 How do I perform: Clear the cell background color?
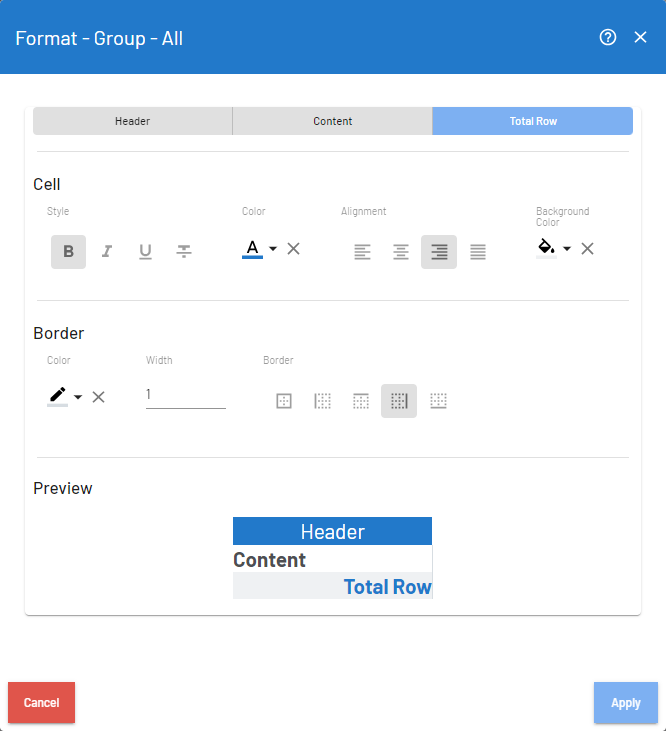588,249
